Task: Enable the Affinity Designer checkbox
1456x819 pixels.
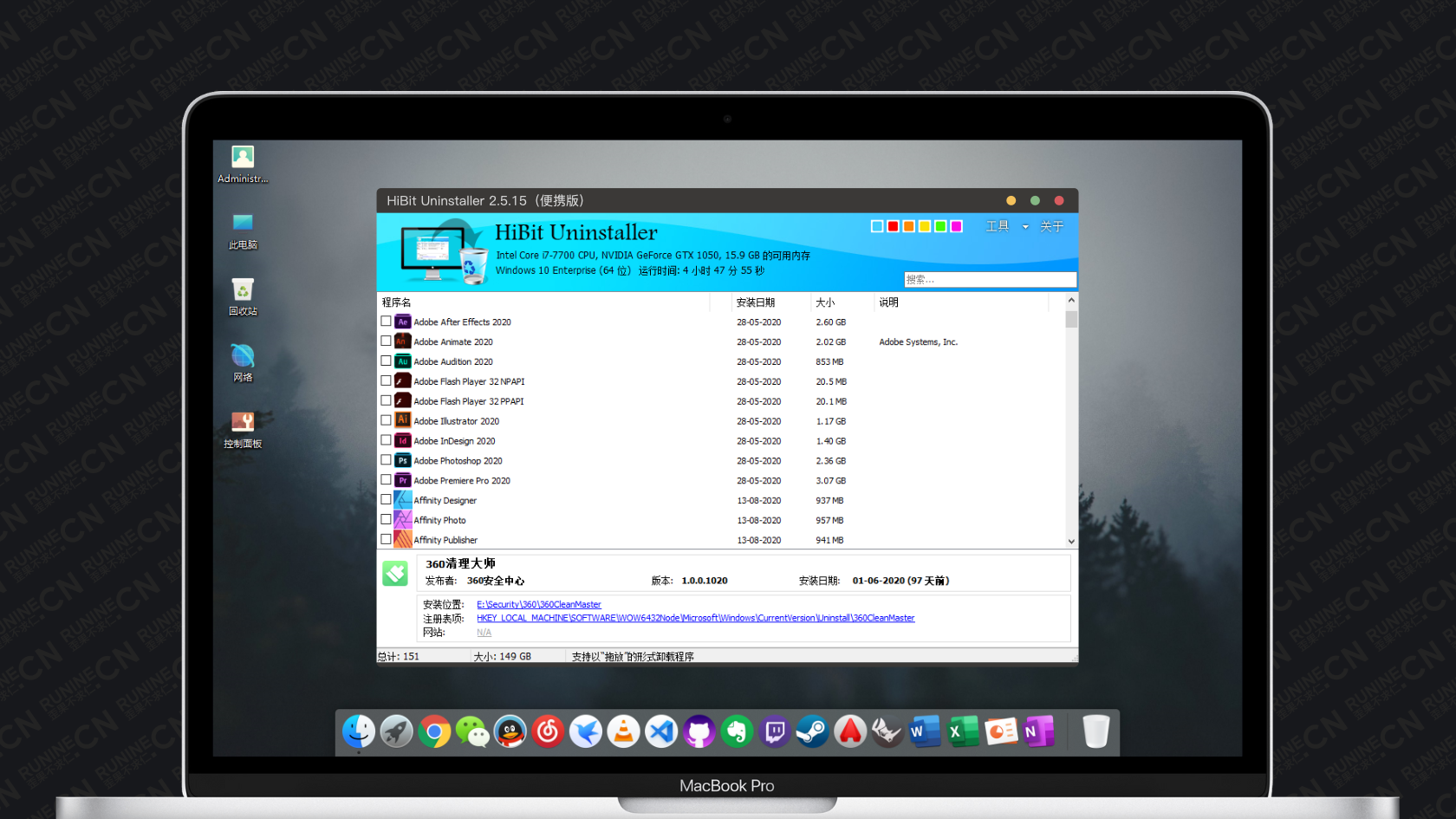Action: 386,500
